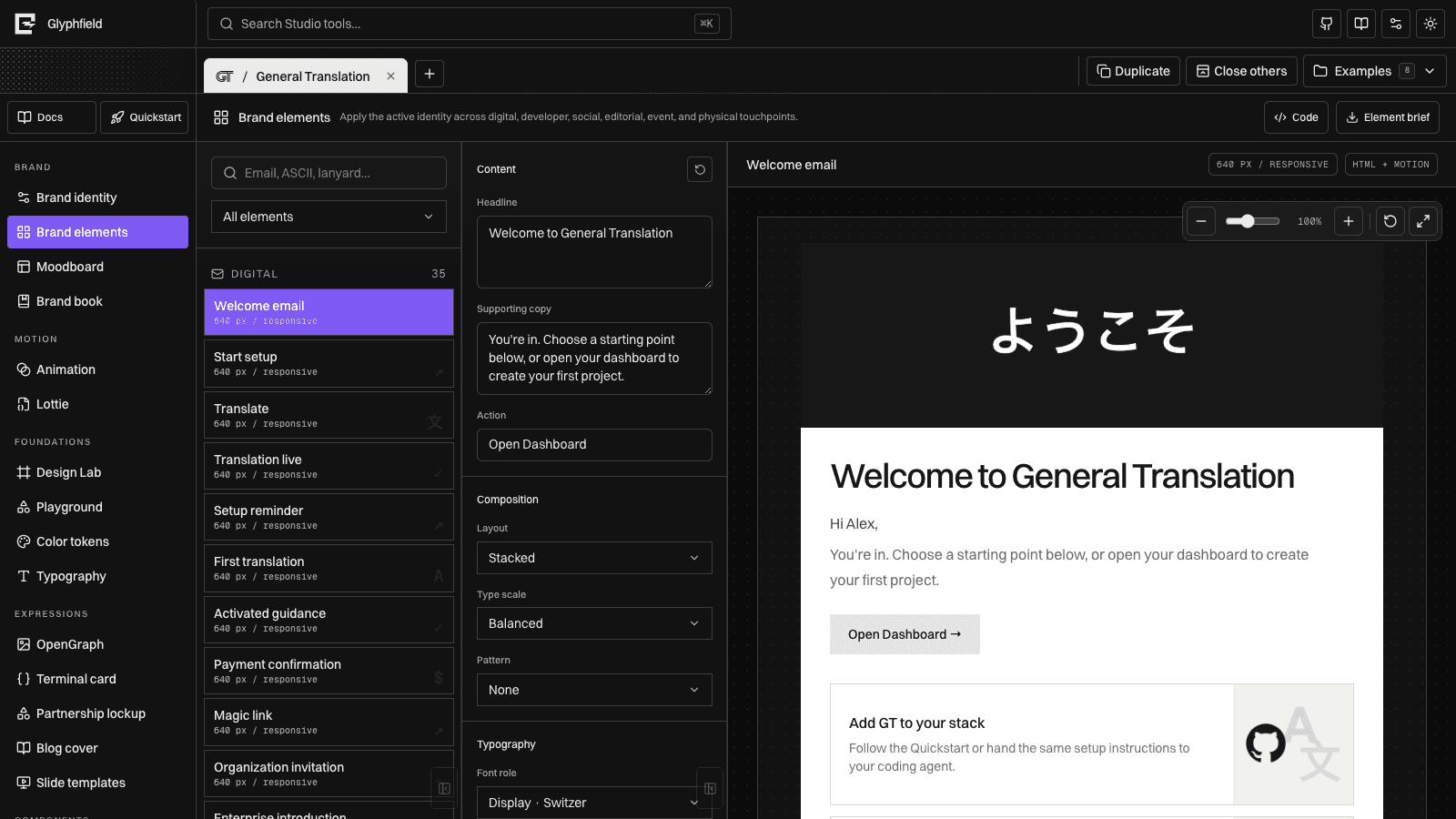The height and width of the screenshot is (819, 1456).
Task: Edit the Action field Open Dashboard
Action: 594,444
